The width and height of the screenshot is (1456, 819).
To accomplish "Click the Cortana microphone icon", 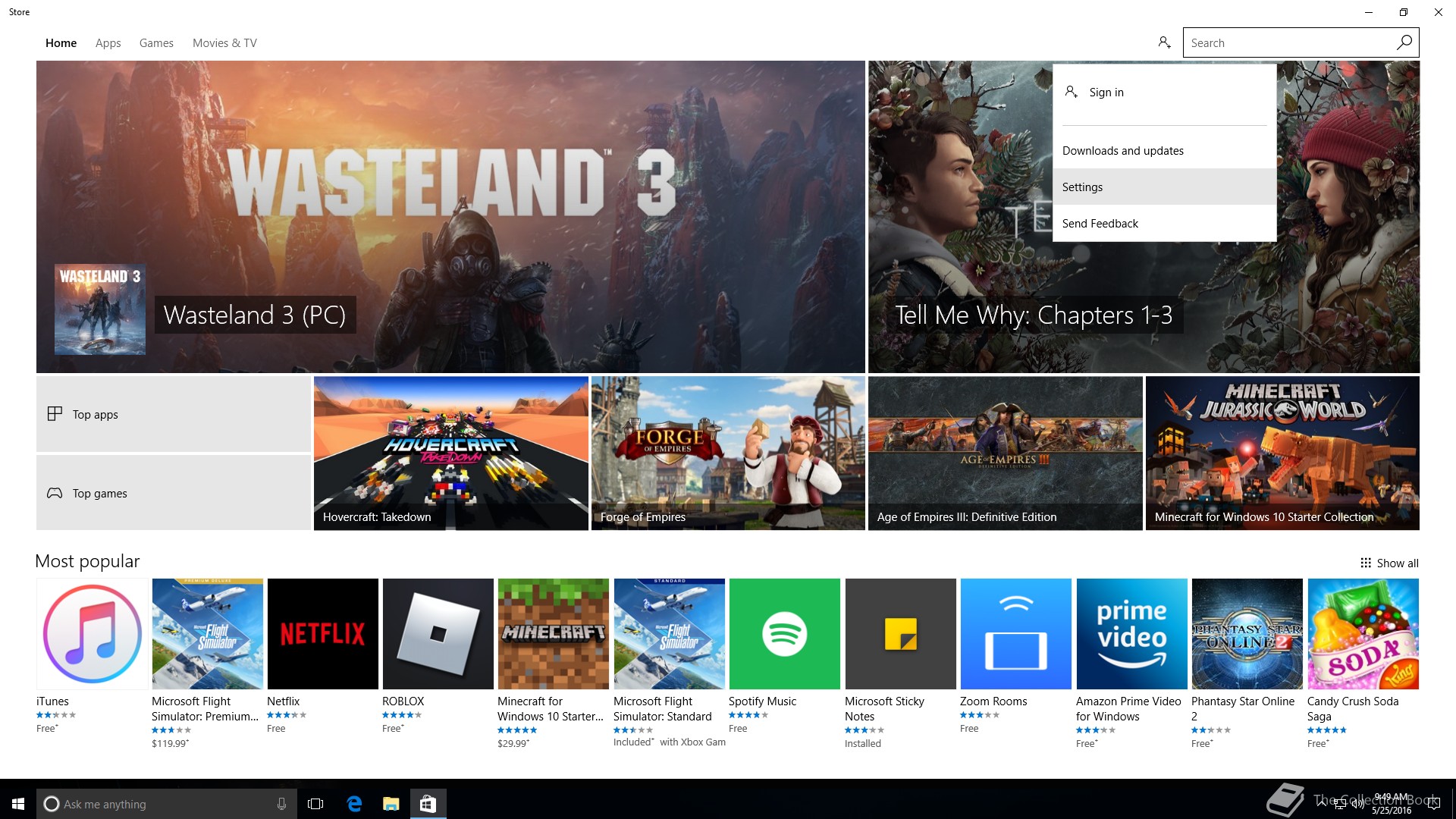I will point(281,804).
